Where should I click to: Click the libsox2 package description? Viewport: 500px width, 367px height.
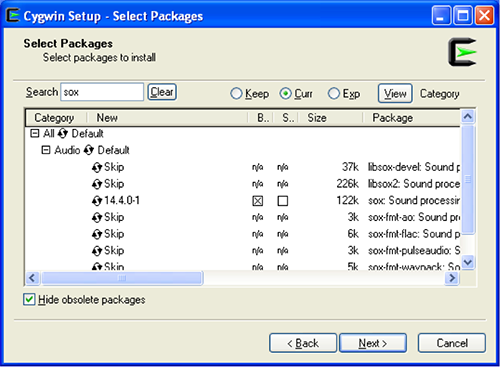pos(414,184)
